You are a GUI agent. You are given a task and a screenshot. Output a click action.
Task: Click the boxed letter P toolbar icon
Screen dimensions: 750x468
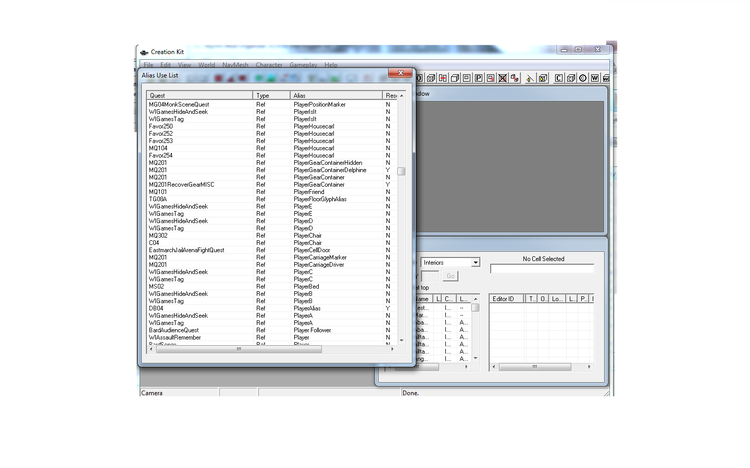coord(478,78)
